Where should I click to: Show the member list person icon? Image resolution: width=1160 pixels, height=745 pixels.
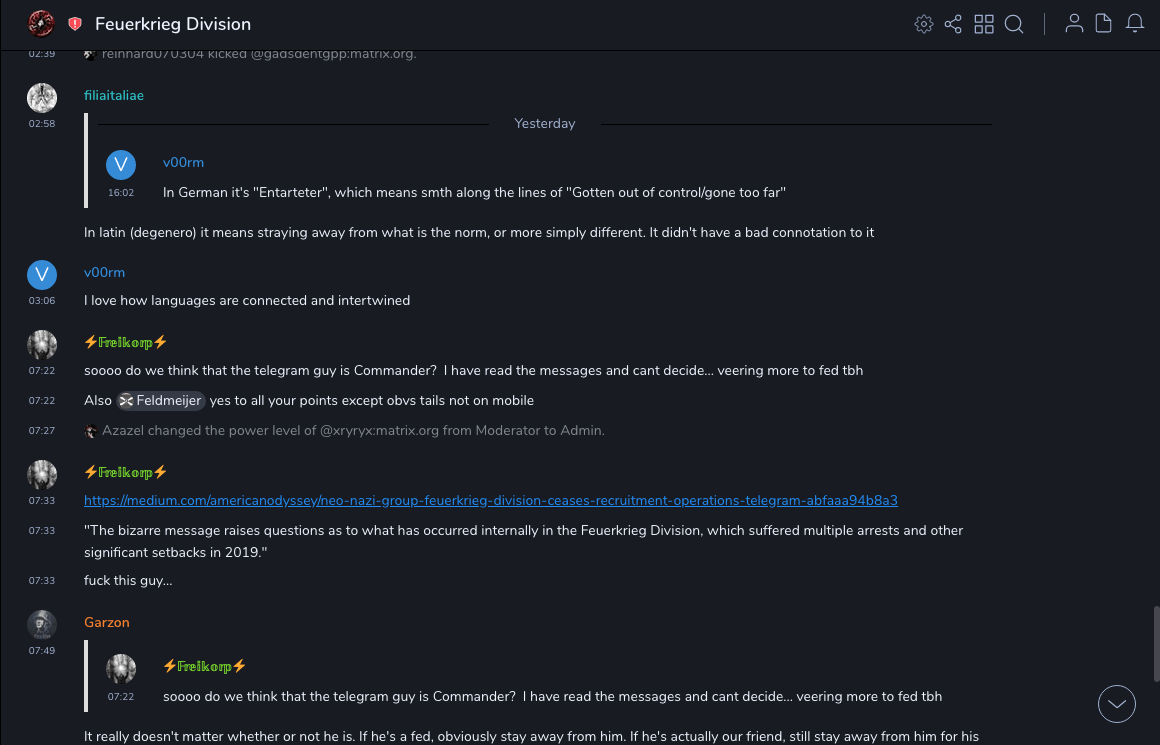[x=1074, y=24]
